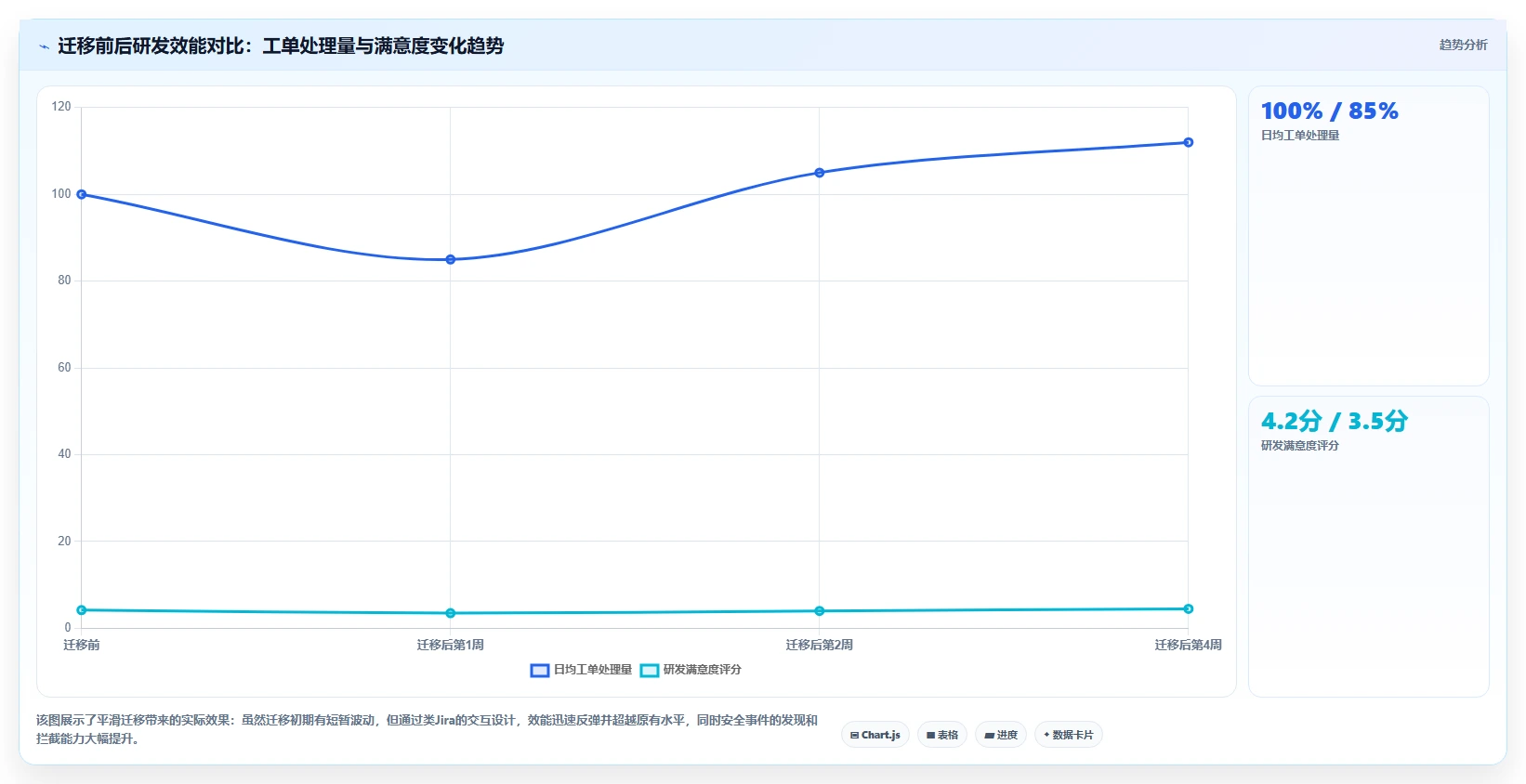Click cyan data point at 迁移后第1周
Image resolution: width=1526 pixels, height=784 pixels.
click(451, 613)
